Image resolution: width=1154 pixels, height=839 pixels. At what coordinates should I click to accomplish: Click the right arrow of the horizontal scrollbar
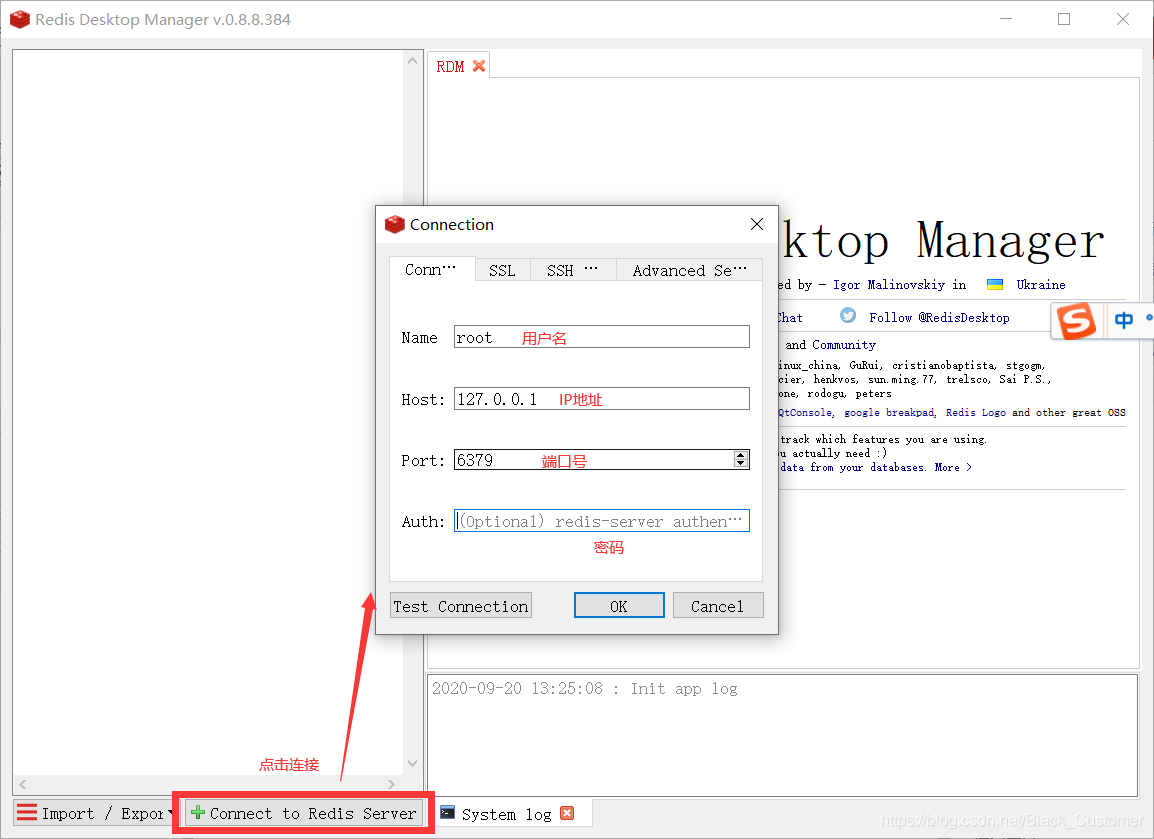point(391,784)
